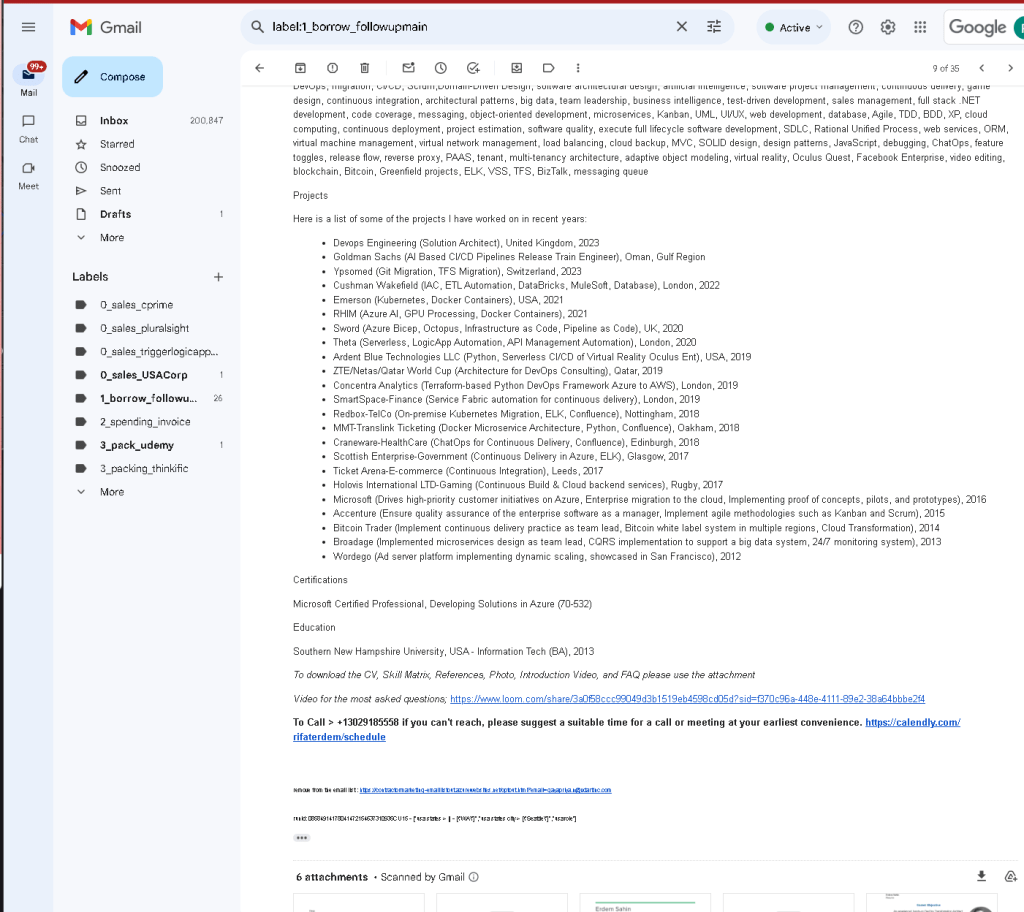Click the '6 attachments' label
This screenshot has height=912, width=1024.
(x=332, y=877)
